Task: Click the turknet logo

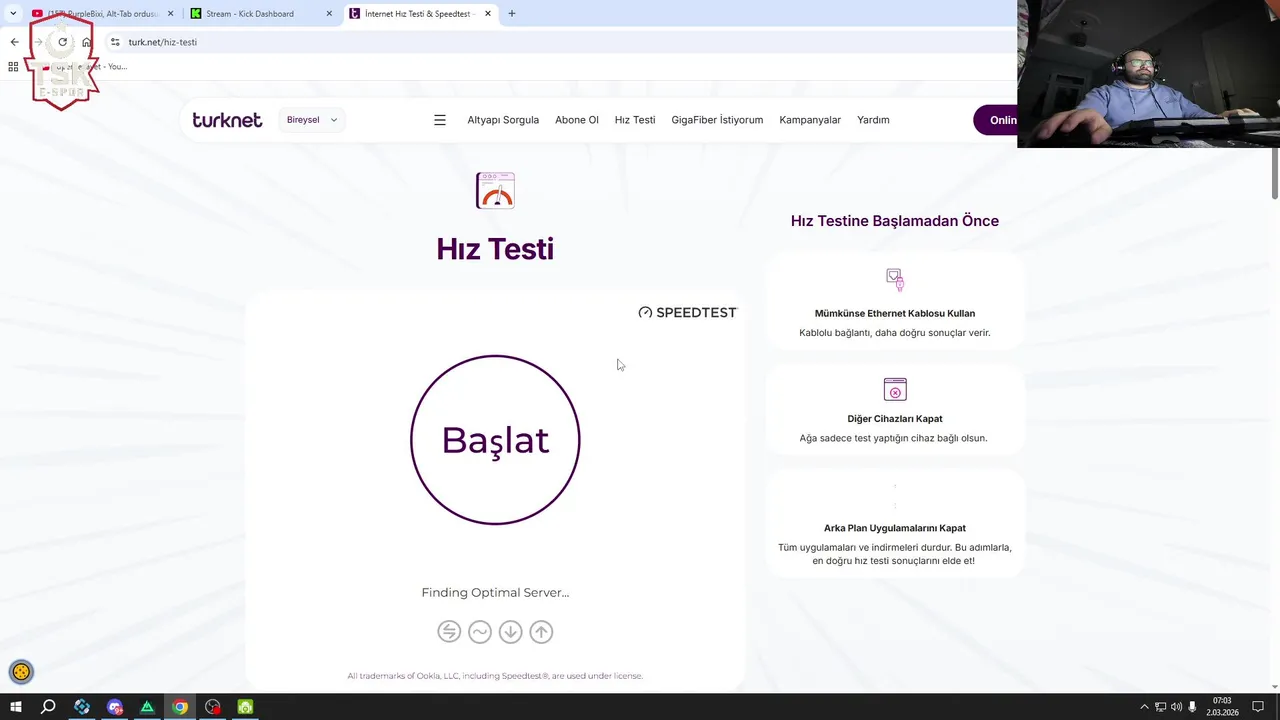Action: click(227, 120)
